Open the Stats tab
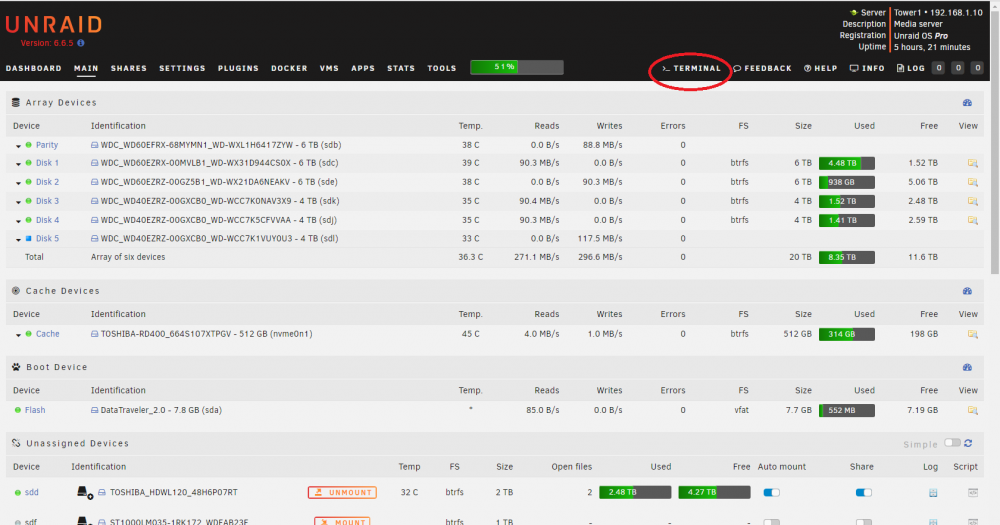Screen dimensions: 1000x525 click(401, 68)
